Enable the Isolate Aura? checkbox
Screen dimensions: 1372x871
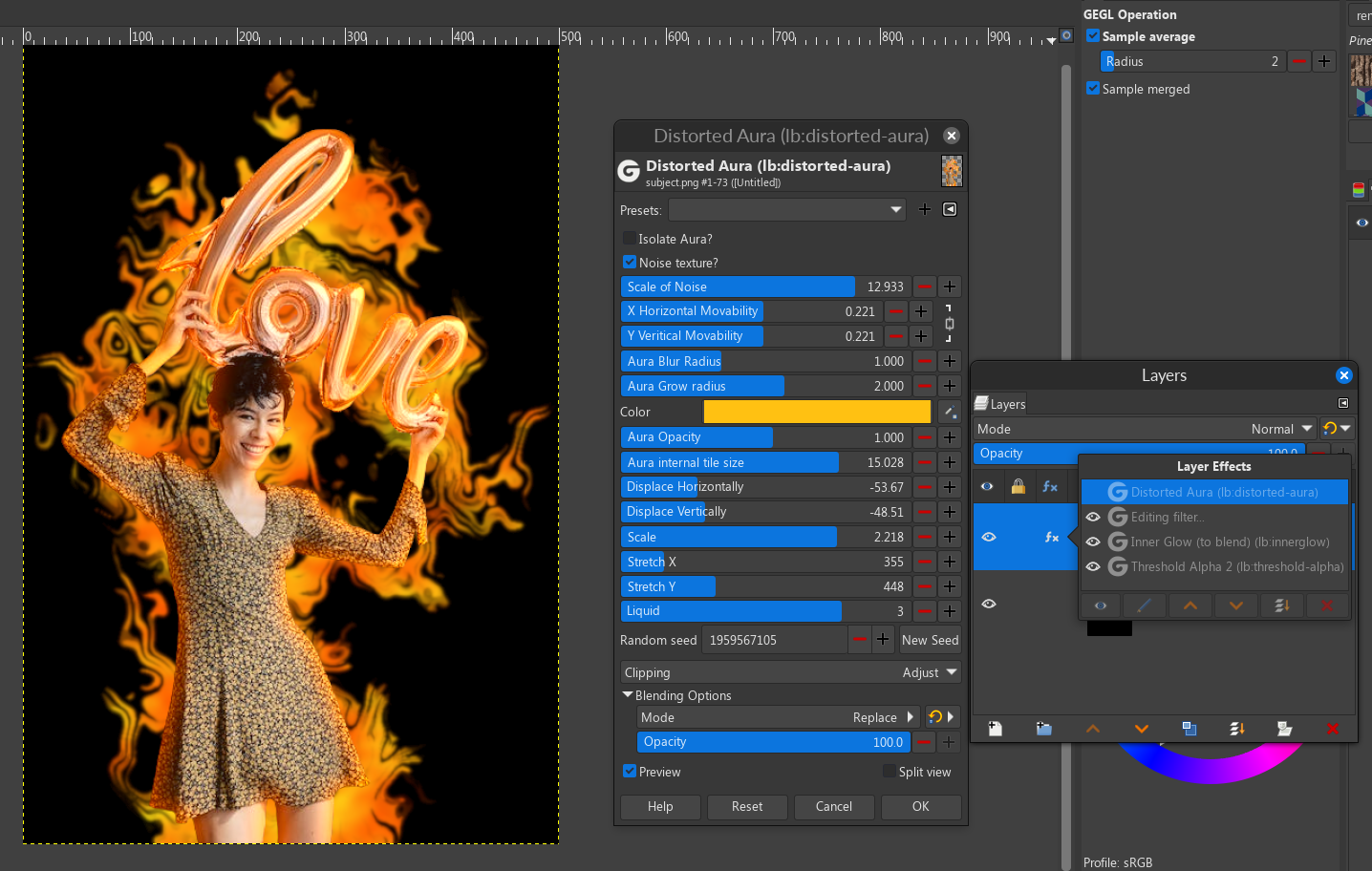click(x=630, y=239)
